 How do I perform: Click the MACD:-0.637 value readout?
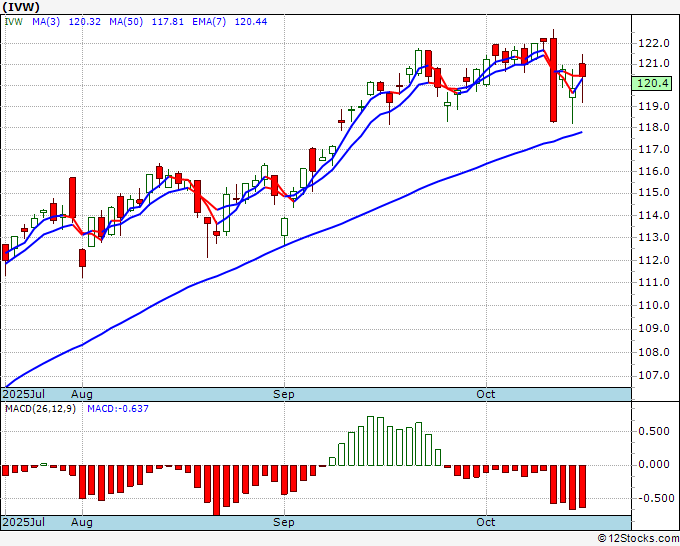coord(118,409)
